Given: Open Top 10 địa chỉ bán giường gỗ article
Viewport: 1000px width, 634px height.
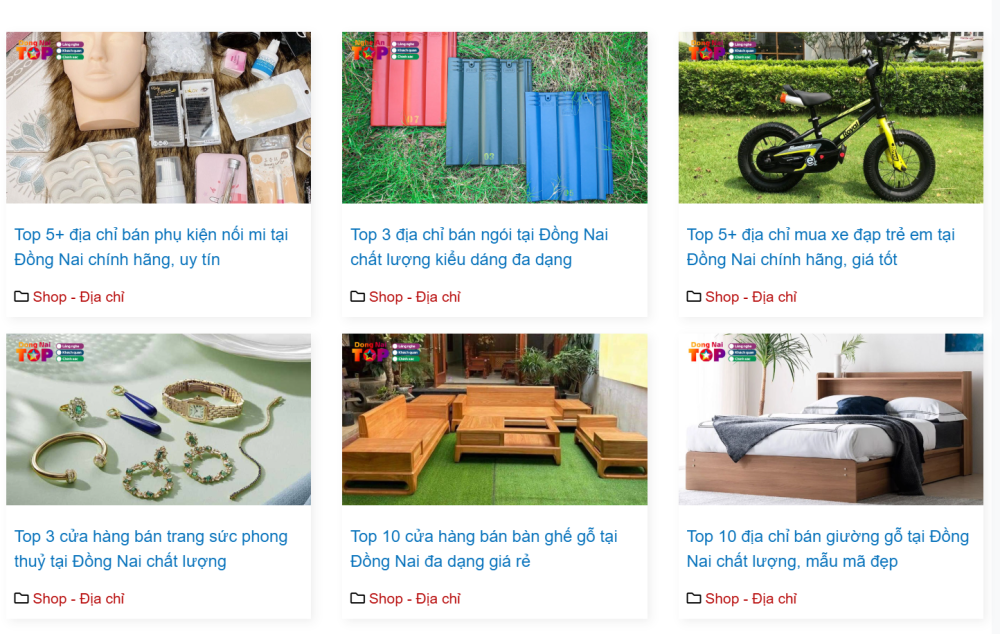Looking at the screenshot, I should pyautogui.click(x=828, y=549).
